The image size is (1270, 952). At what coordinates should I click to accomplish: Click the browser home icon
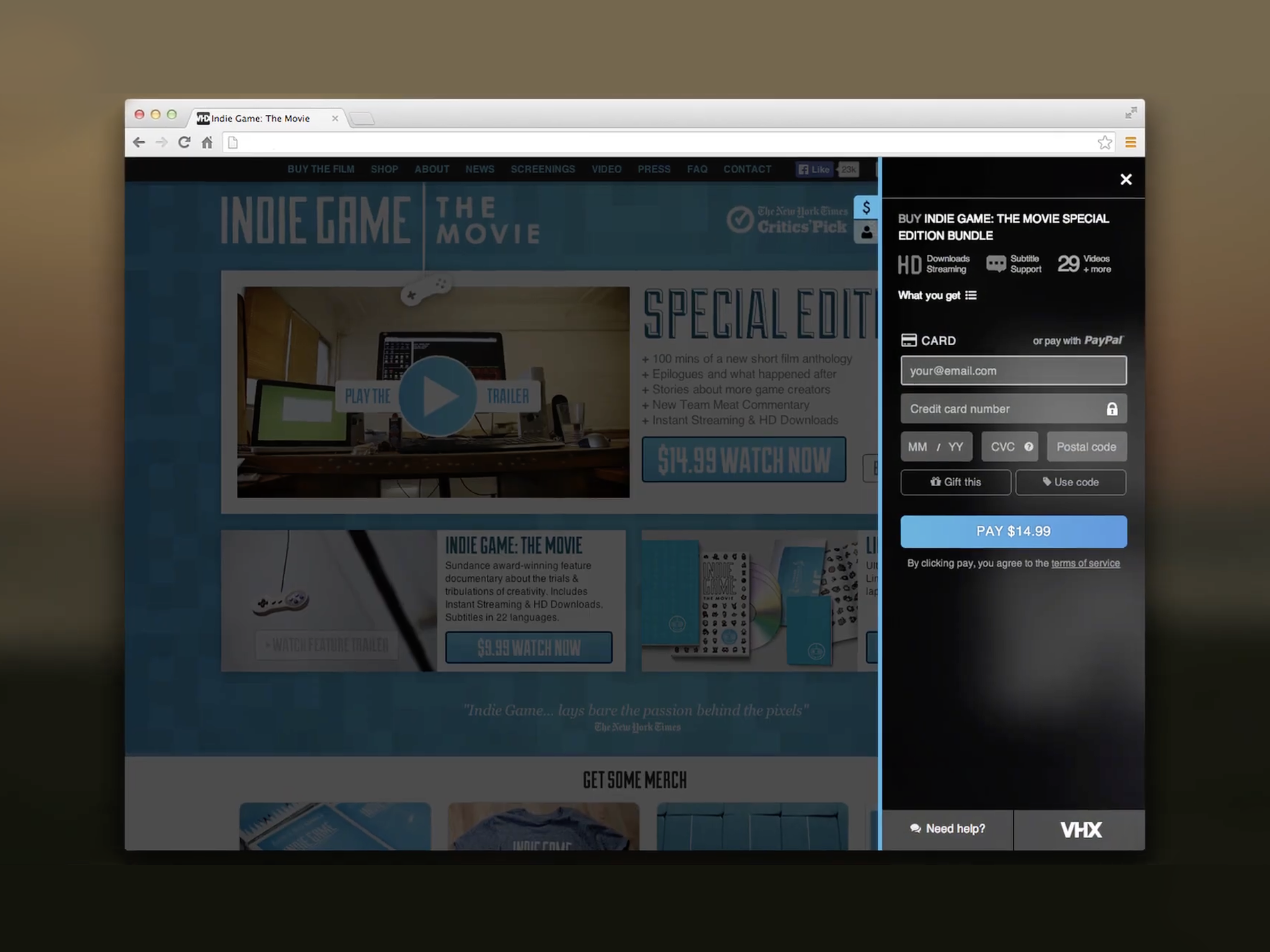coord(207,142)
